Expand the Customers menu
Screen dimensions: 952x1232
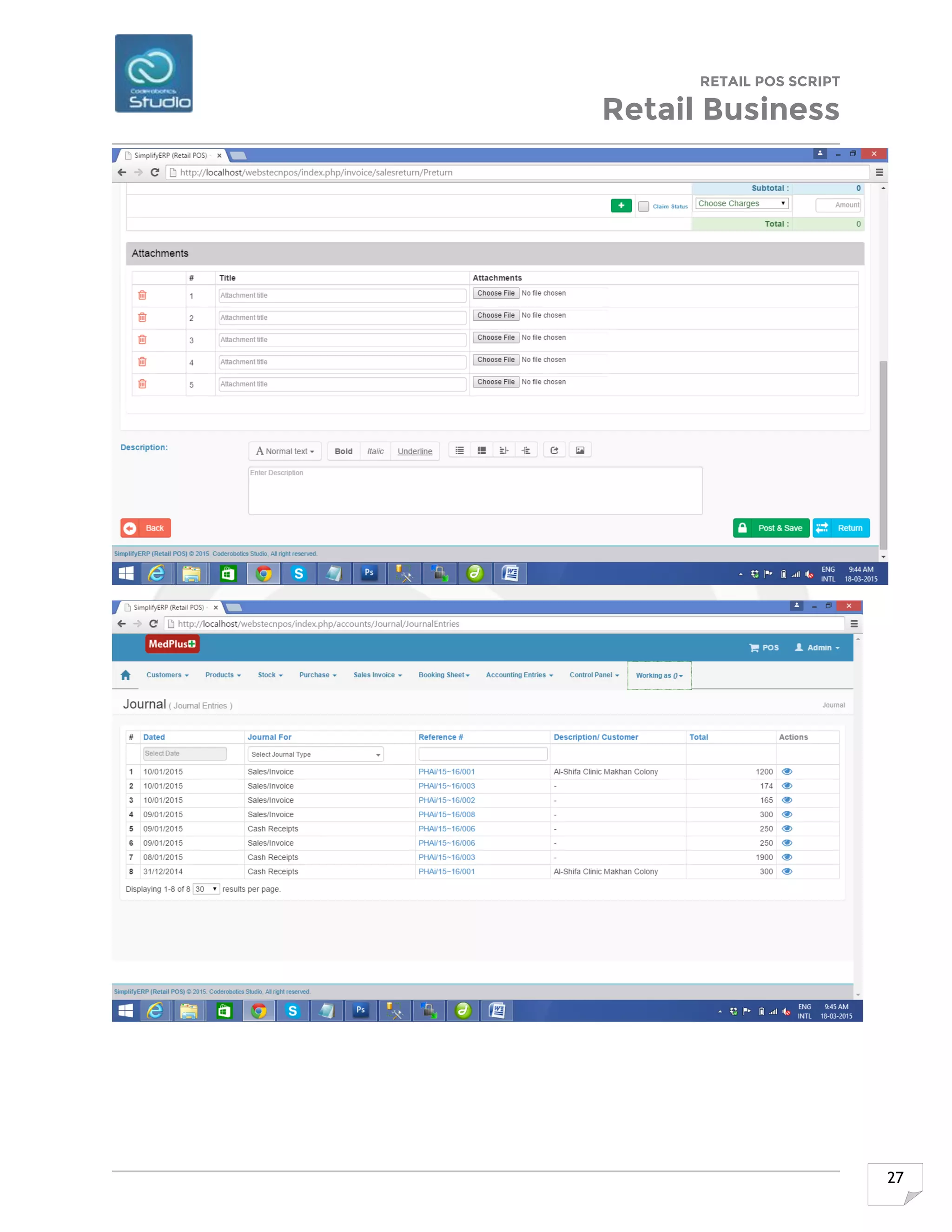click(x=167, y=675)
